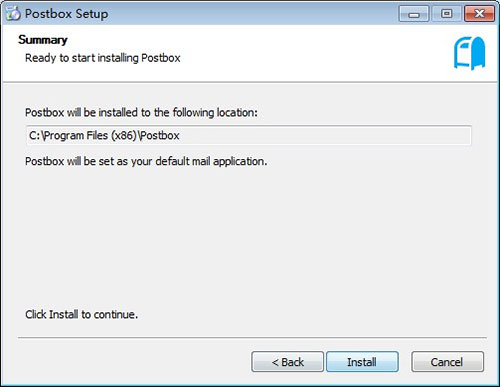Abort setup using the Cancel button
Viewport: 500px width, 387px height.
[447, 362]
